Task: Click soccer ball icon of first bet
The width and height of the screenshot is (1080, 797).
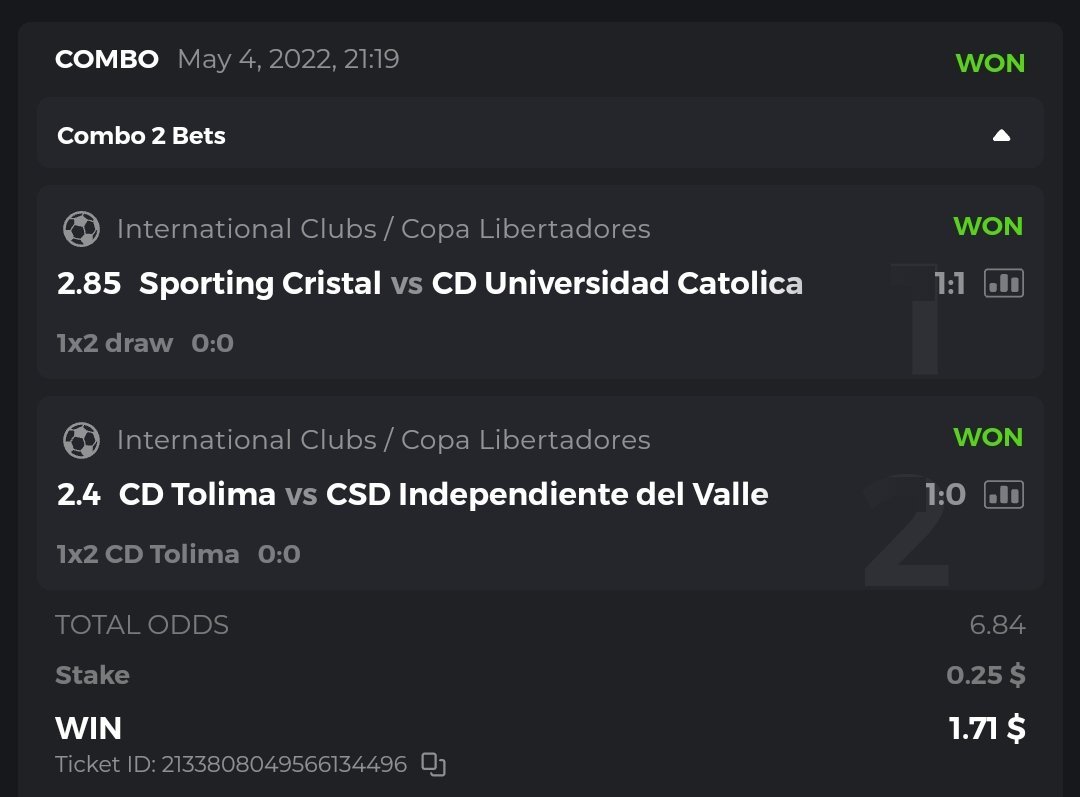Action: pyautogui.click(x=81, y=230)
